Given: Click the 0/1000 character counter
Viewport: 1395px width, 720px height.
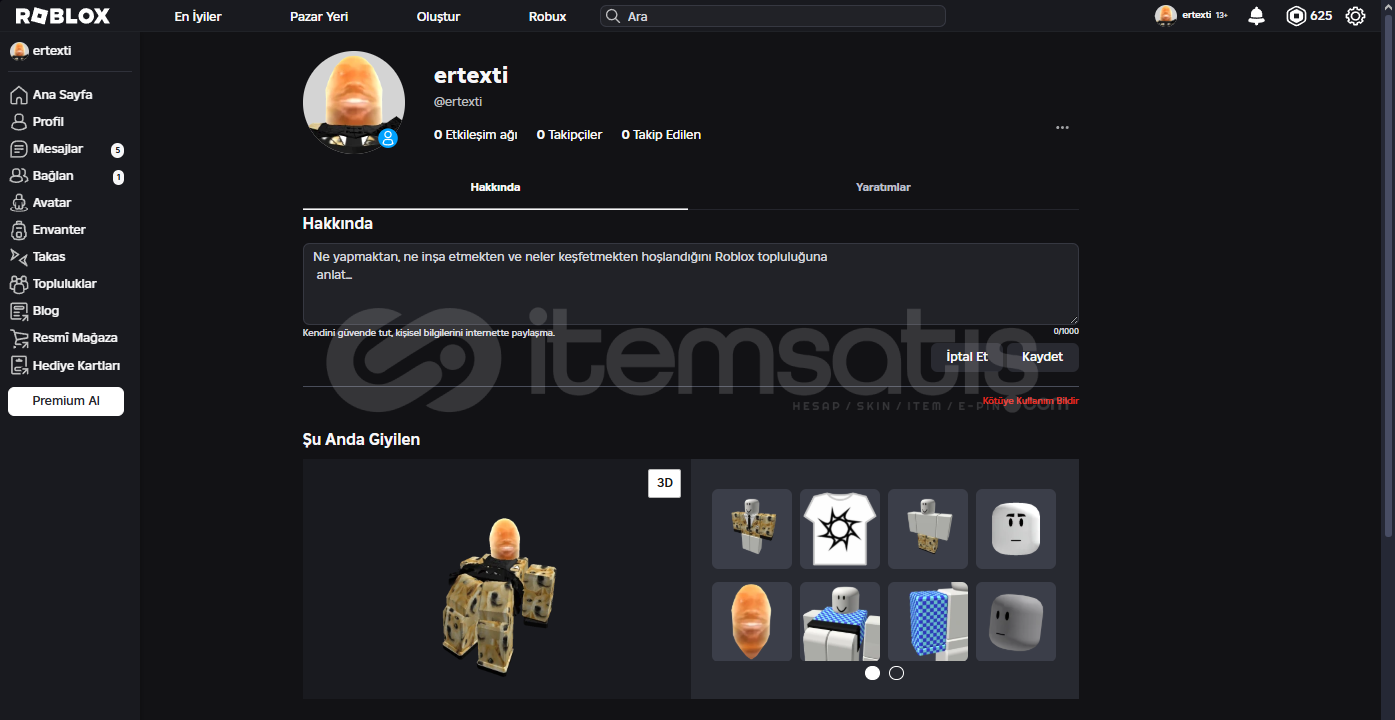Looking at the screenshot, I should (x=1066, y=331).
